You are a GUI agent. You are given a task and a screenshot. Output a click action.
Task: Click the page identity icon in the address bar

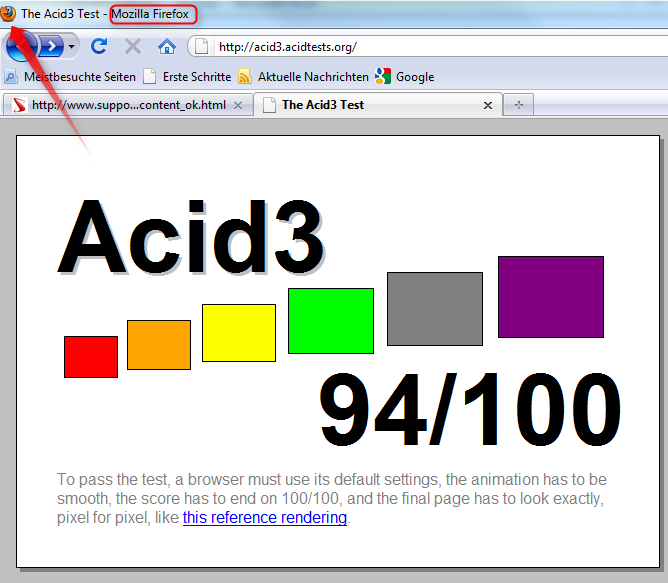pyautogui.click(x=202, y=46)
